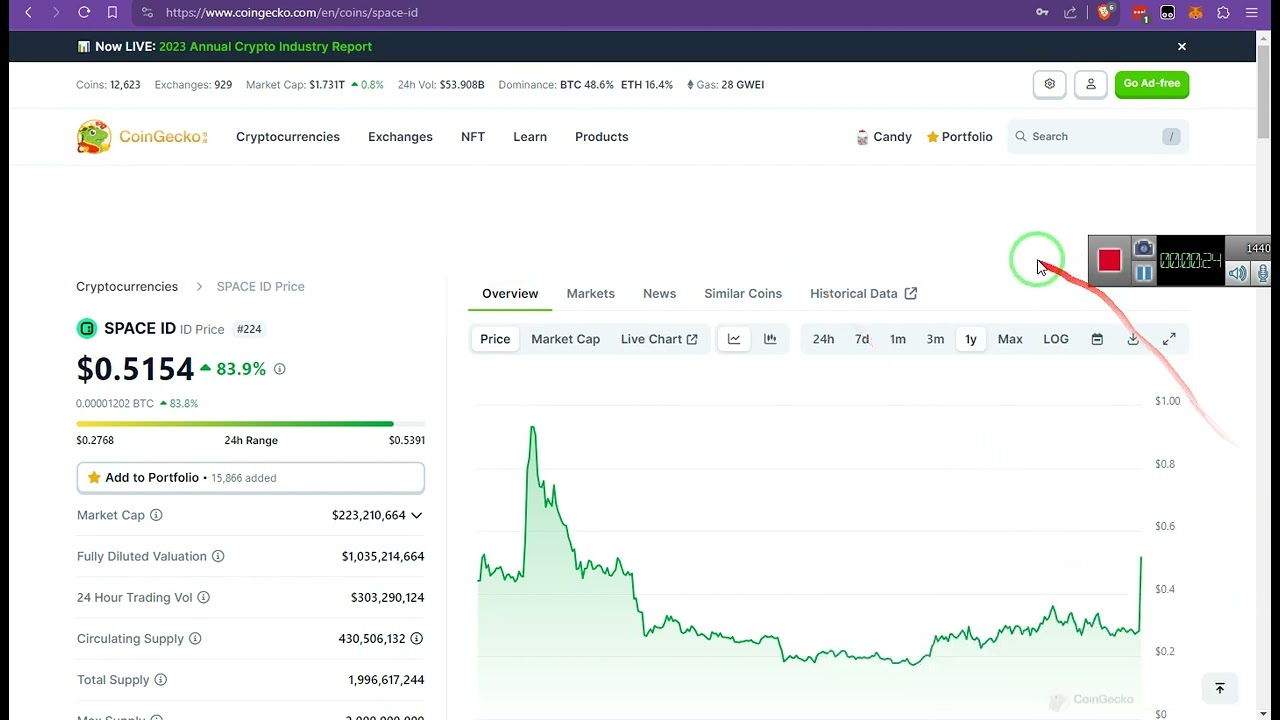Click info icon next to 24 Hour Trading Vol
Image resolution: width=1280 pixels, height=720 pixels.
click(203, 597)
